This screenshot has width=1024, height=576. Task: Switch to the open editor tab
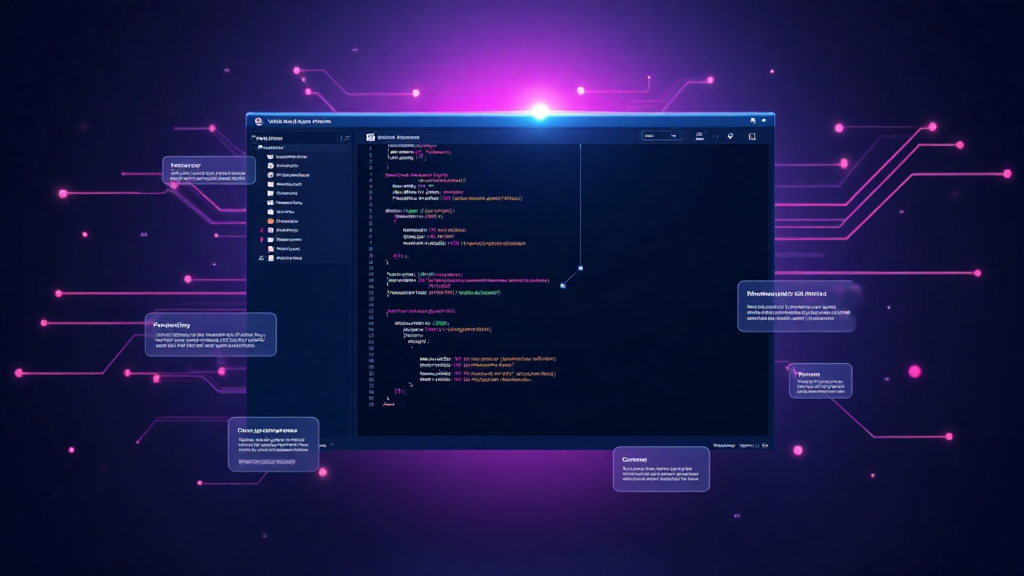point(400,135)
